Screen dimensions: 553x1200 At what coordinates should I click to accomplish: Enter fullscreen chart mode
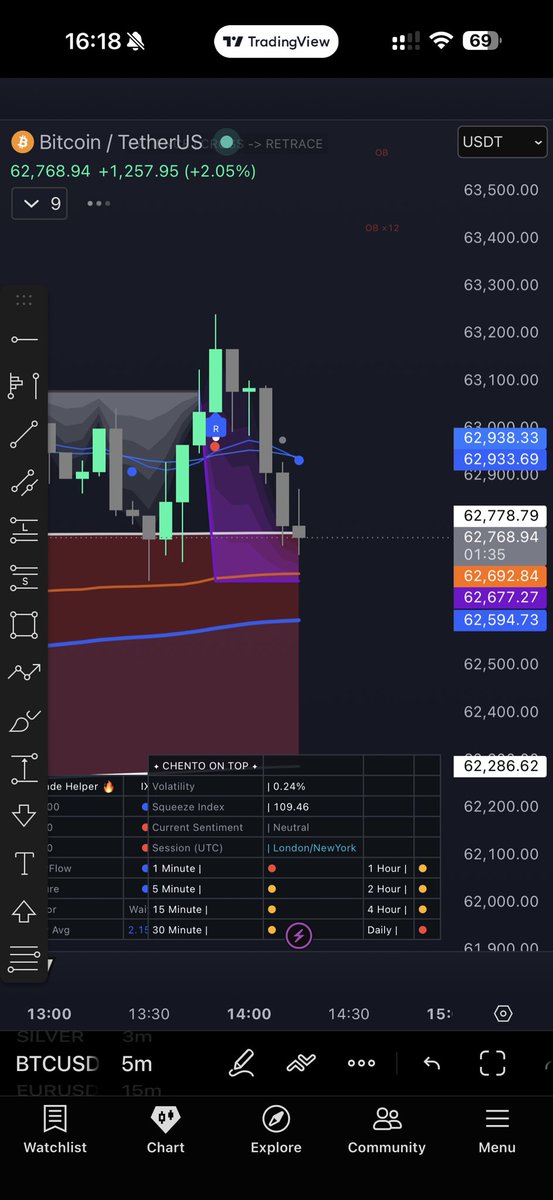pos(492,1063)
